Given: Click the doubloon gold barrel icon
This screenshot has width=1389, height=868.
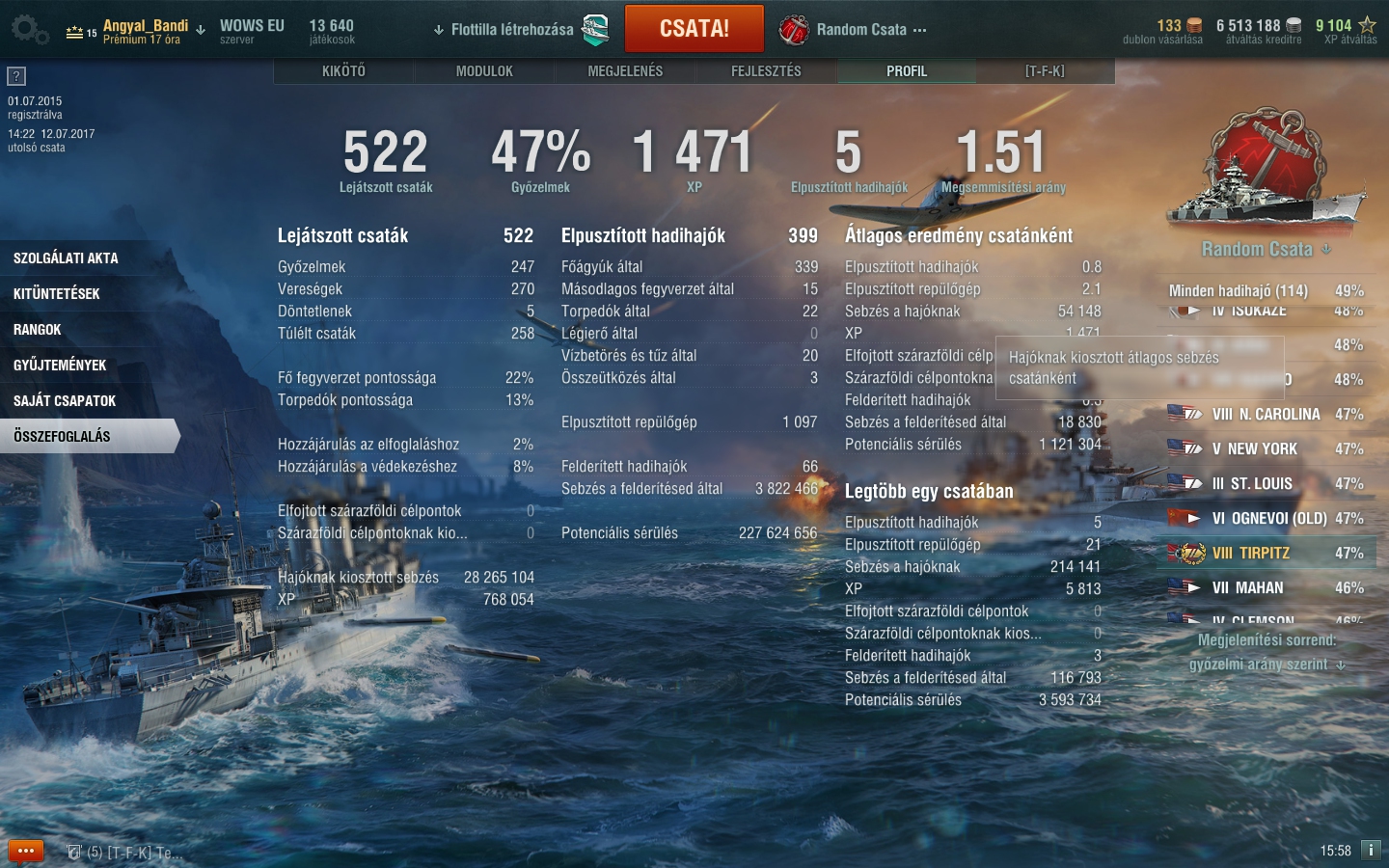Looking at the screenshot, I should (x=1194, y=25).
